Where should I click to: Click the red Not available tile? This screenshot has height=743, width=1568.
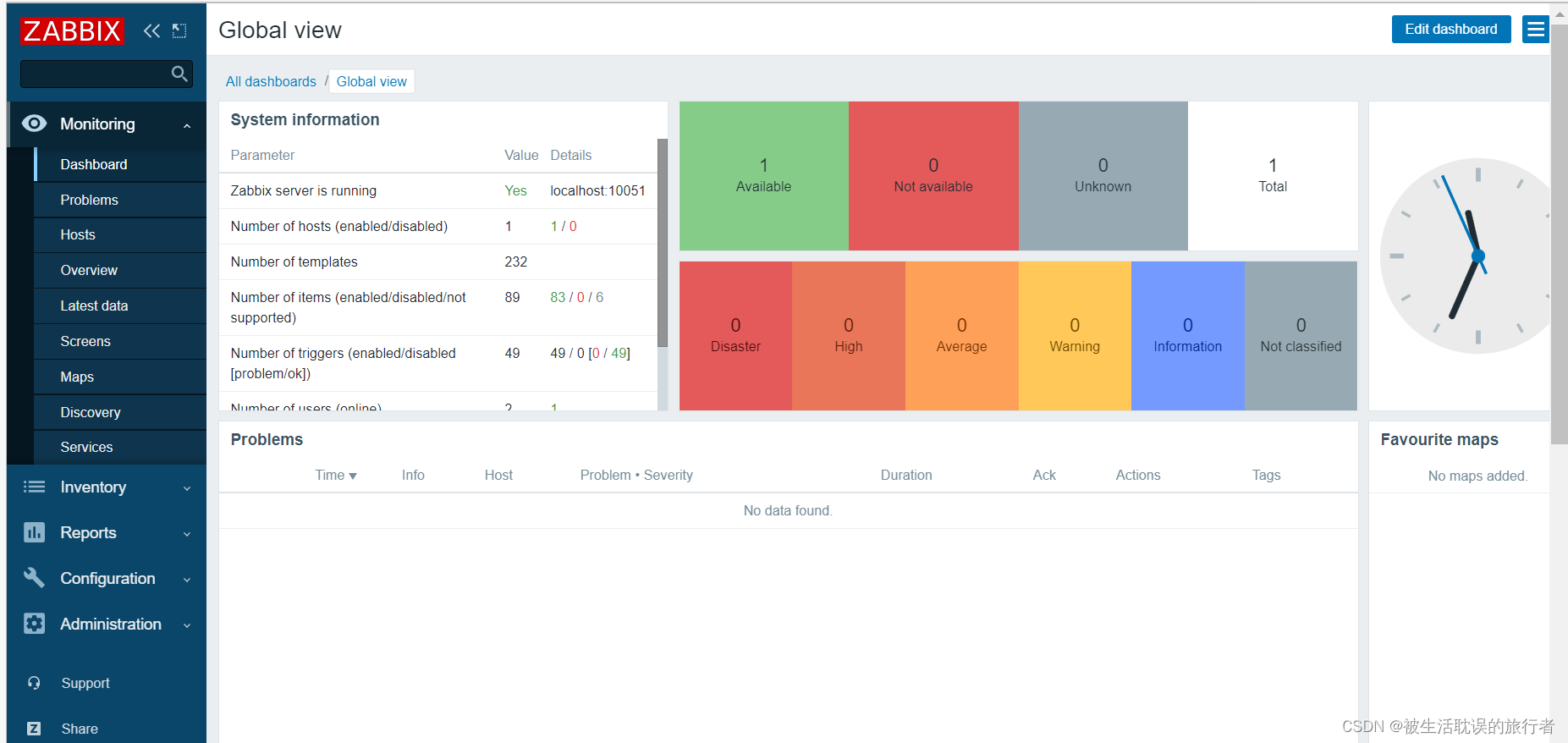[933, 176]
